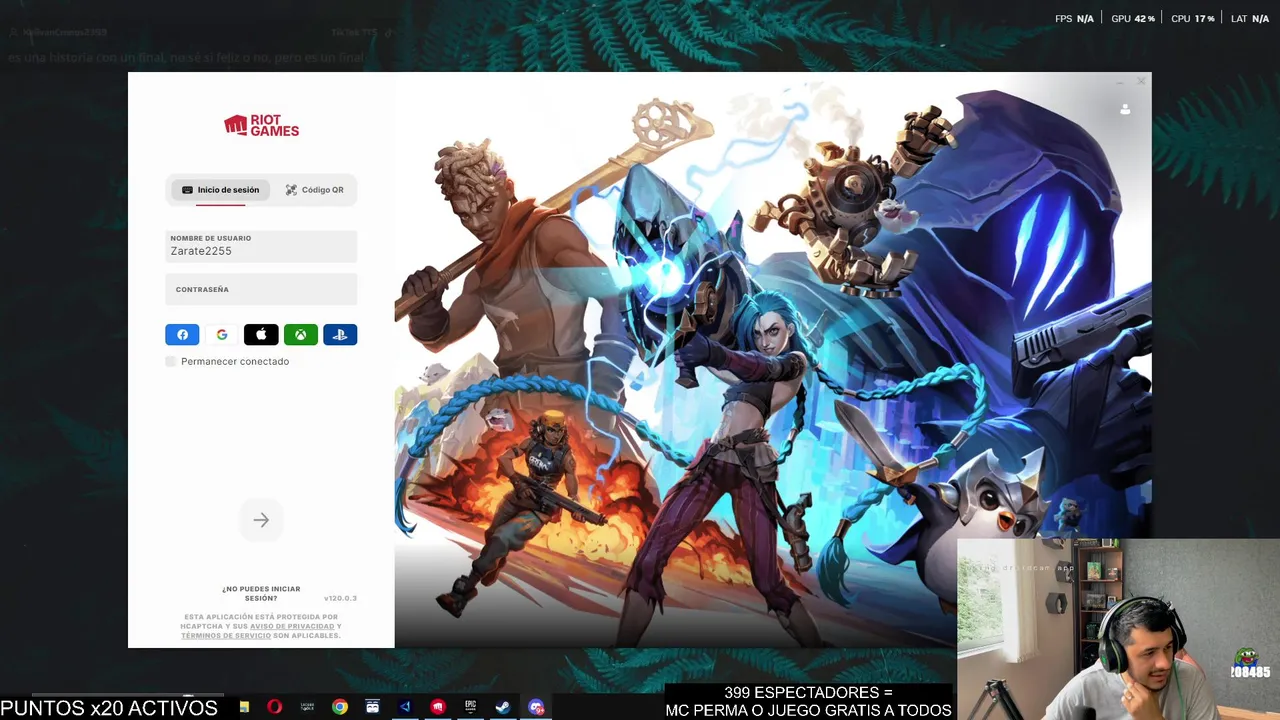Open Steam from the taskbar
Screen dimensions: 1280x720
pyautogui.click(x=503, y=707)
